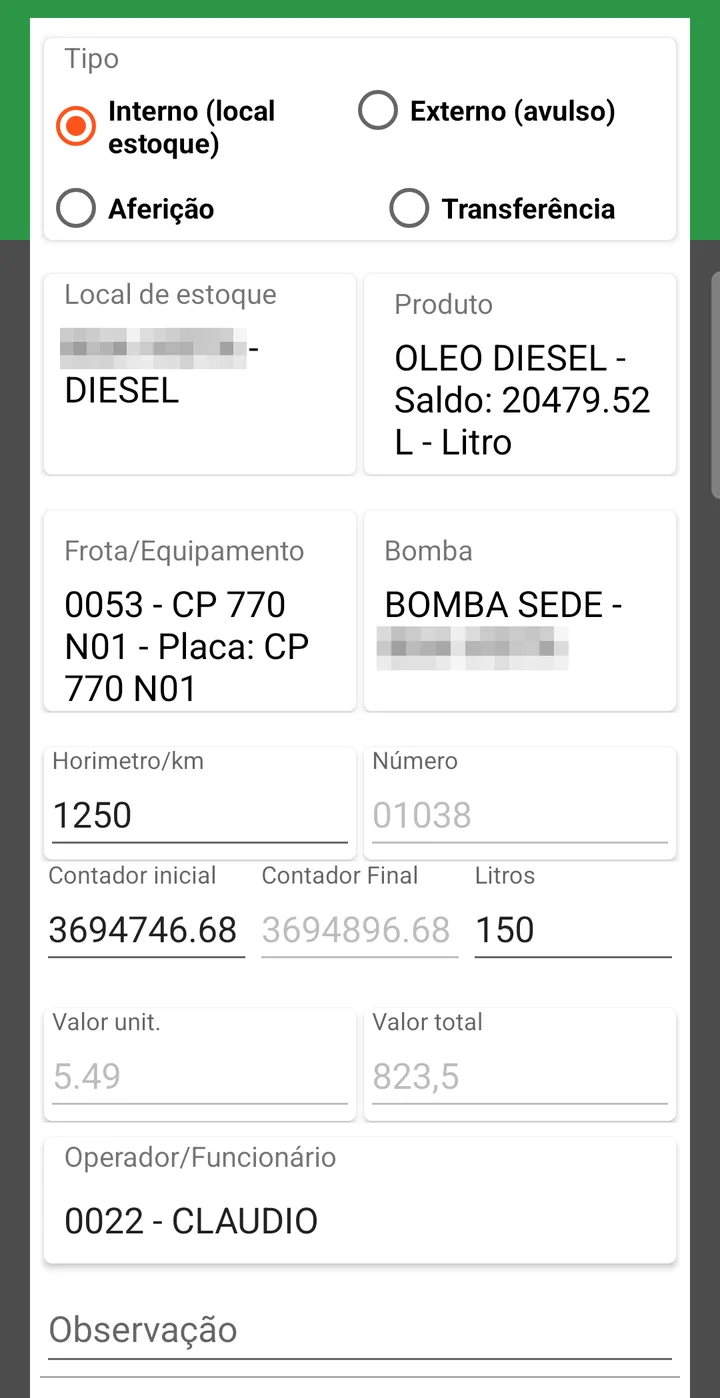Select the Interno (local estoque) radio button
This screenshot has width=720, height=1398.
pos(75,126)
